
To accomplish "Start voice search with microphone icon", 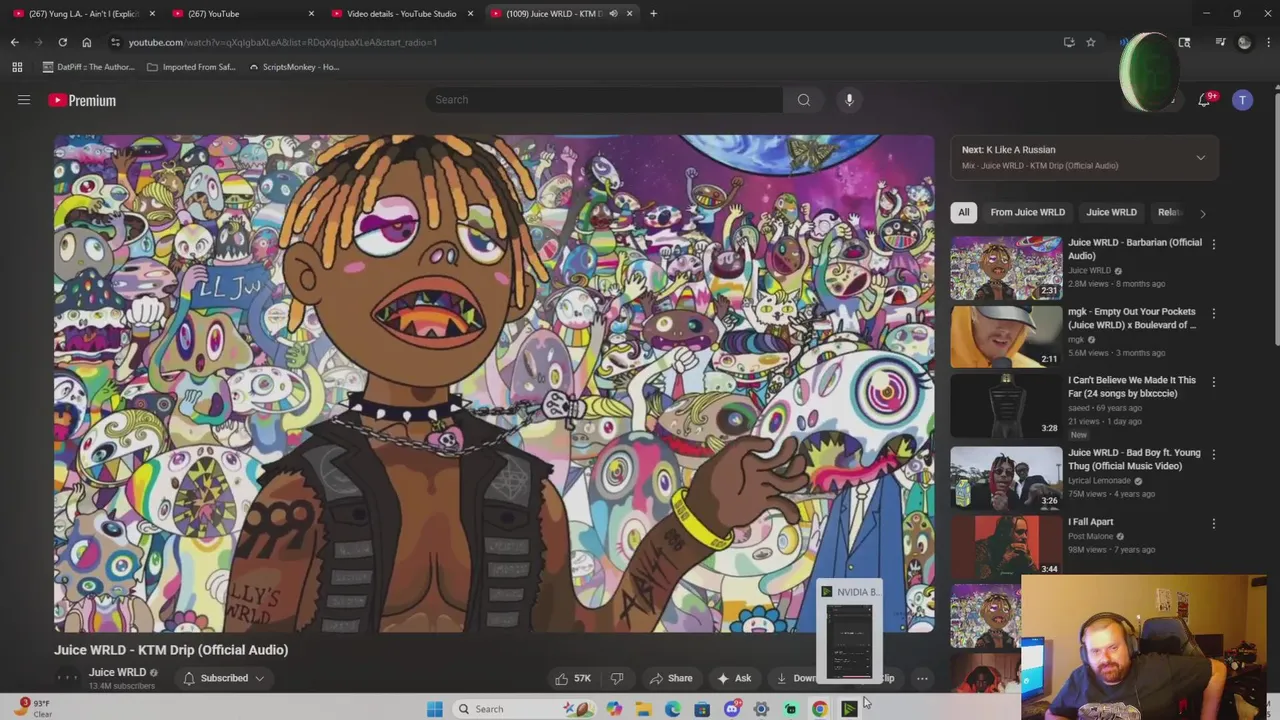I will pos(849,100).
